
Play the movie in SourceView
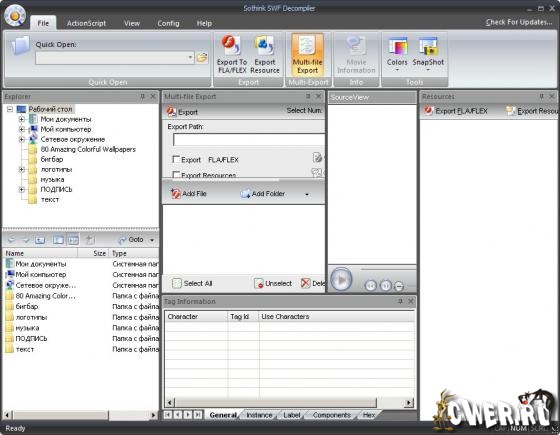341,280
